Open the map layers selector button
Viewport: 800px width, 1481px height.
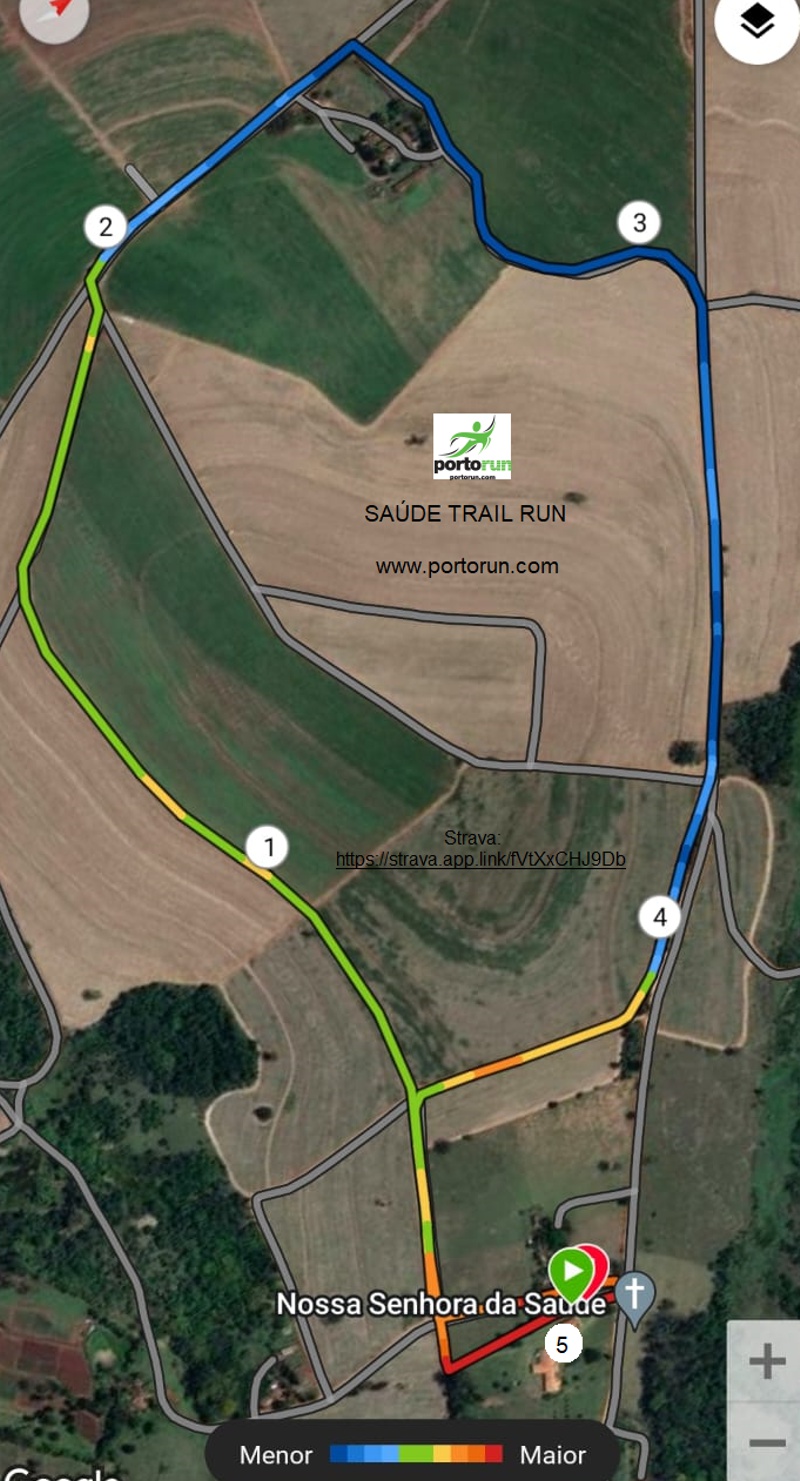coord(757,22)
